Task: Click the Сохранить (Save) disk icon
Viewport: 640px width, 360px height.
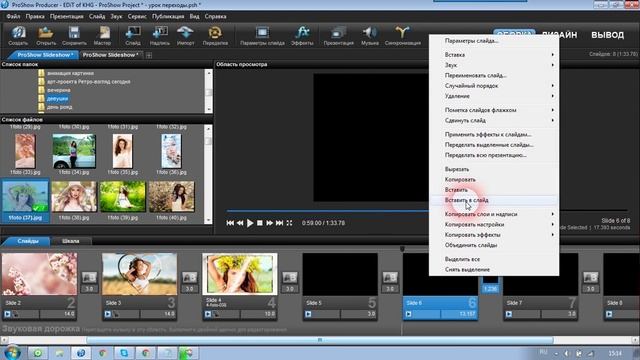Action: point(74,36)
